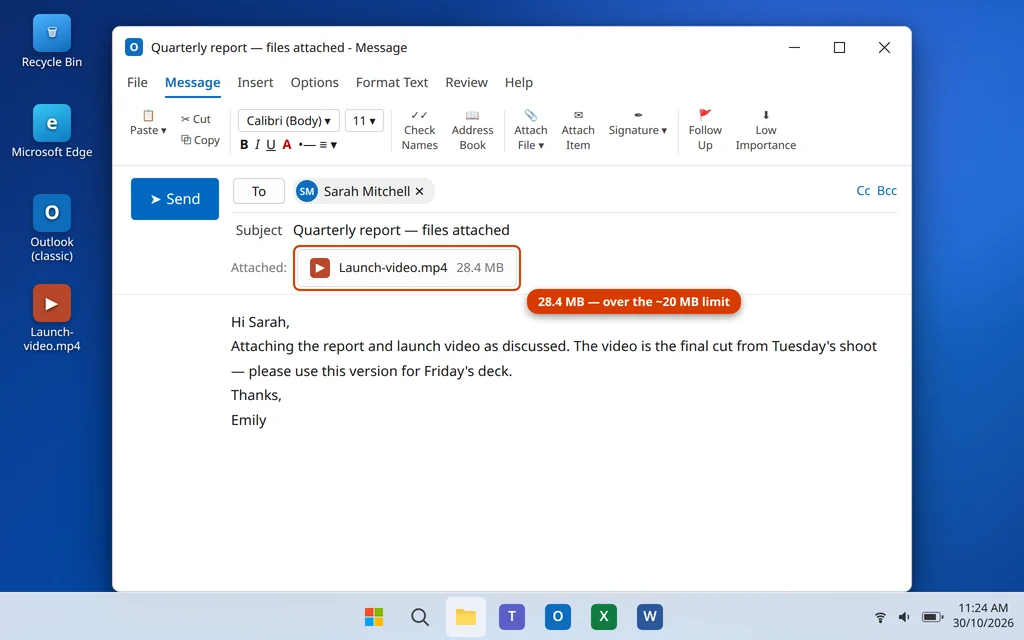Open taskbar Search
The height and width of the screenshot is (640, 1024).
[x=420, y=616]
